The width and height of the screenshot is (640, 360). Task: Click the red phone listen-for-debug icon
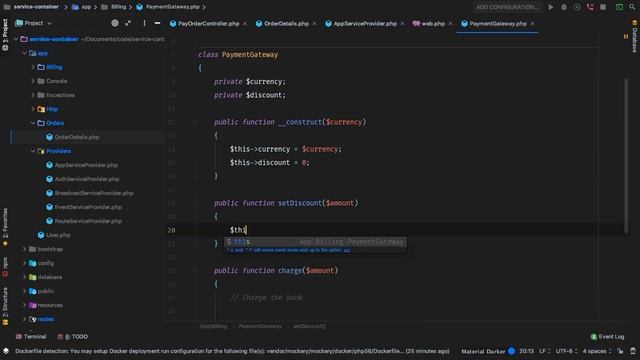tap(590, 7)
